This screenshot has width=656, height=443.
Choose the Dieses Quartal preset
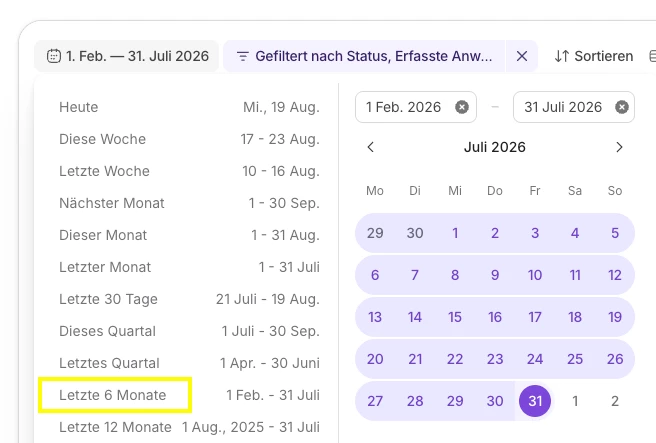tap(189, 331)
